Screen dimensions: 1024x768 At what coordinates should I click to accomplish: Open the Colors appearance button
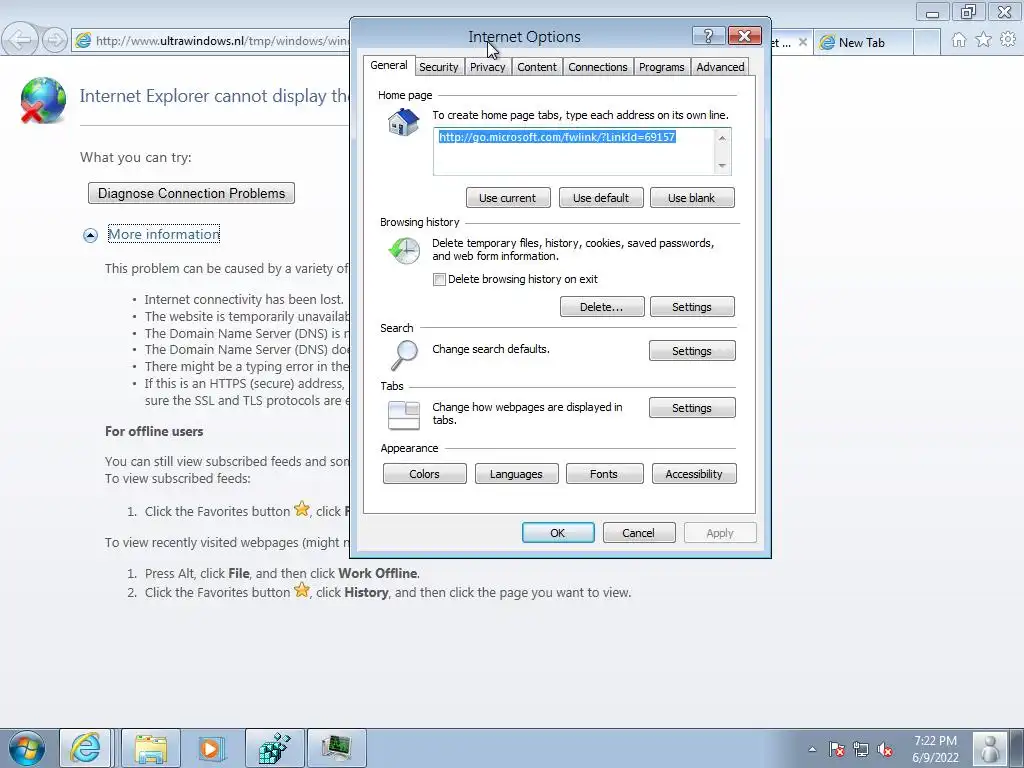click(424, 474)
